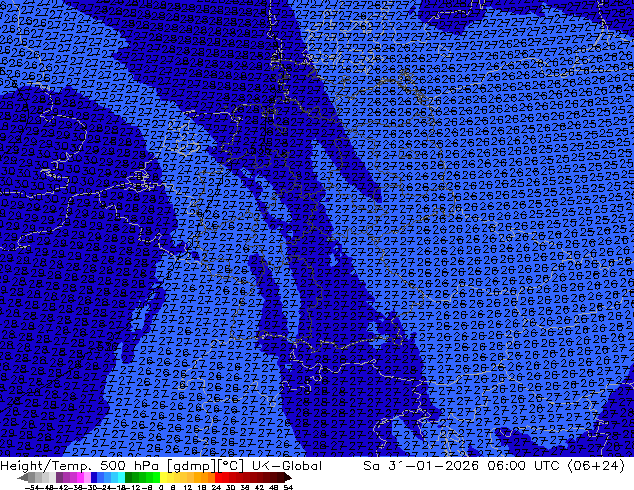The height and width of the screenshot is (490, 634).
Task: Click the '-54' legend scale value
Action: 32,487
